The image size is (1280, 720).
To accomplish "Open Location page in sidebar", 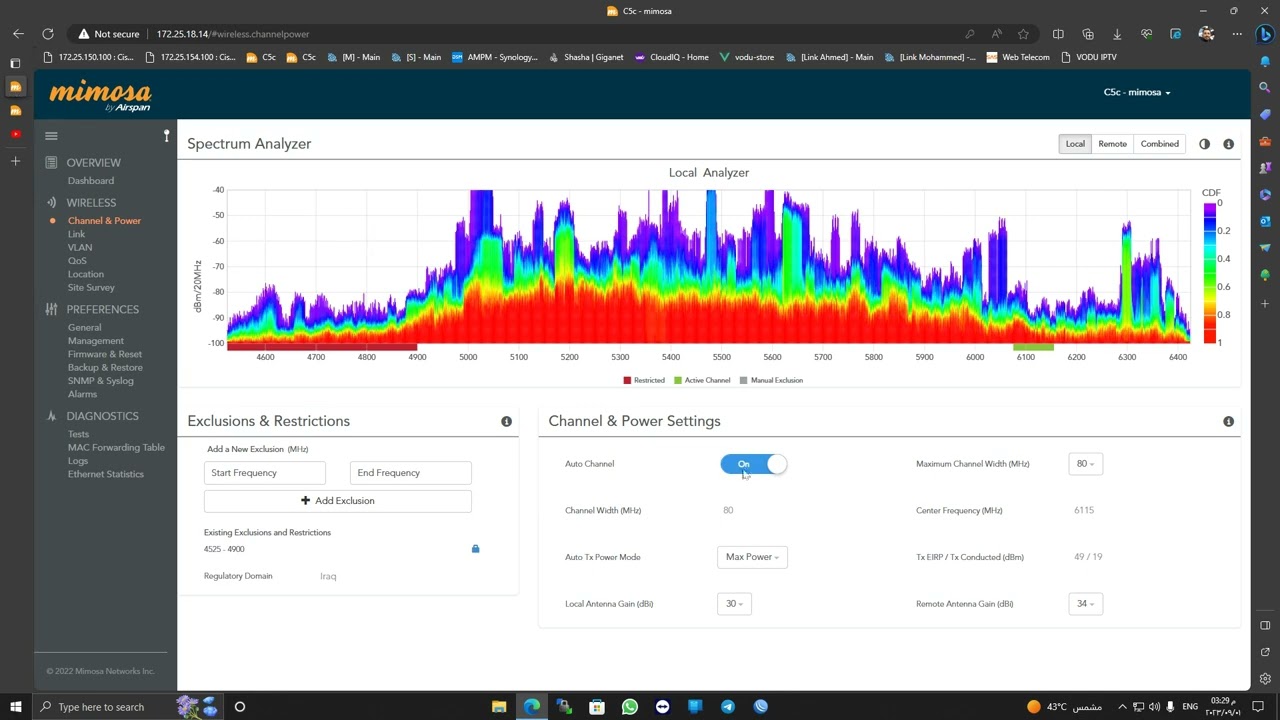I will pyautogui.click(x=85, y=274).
